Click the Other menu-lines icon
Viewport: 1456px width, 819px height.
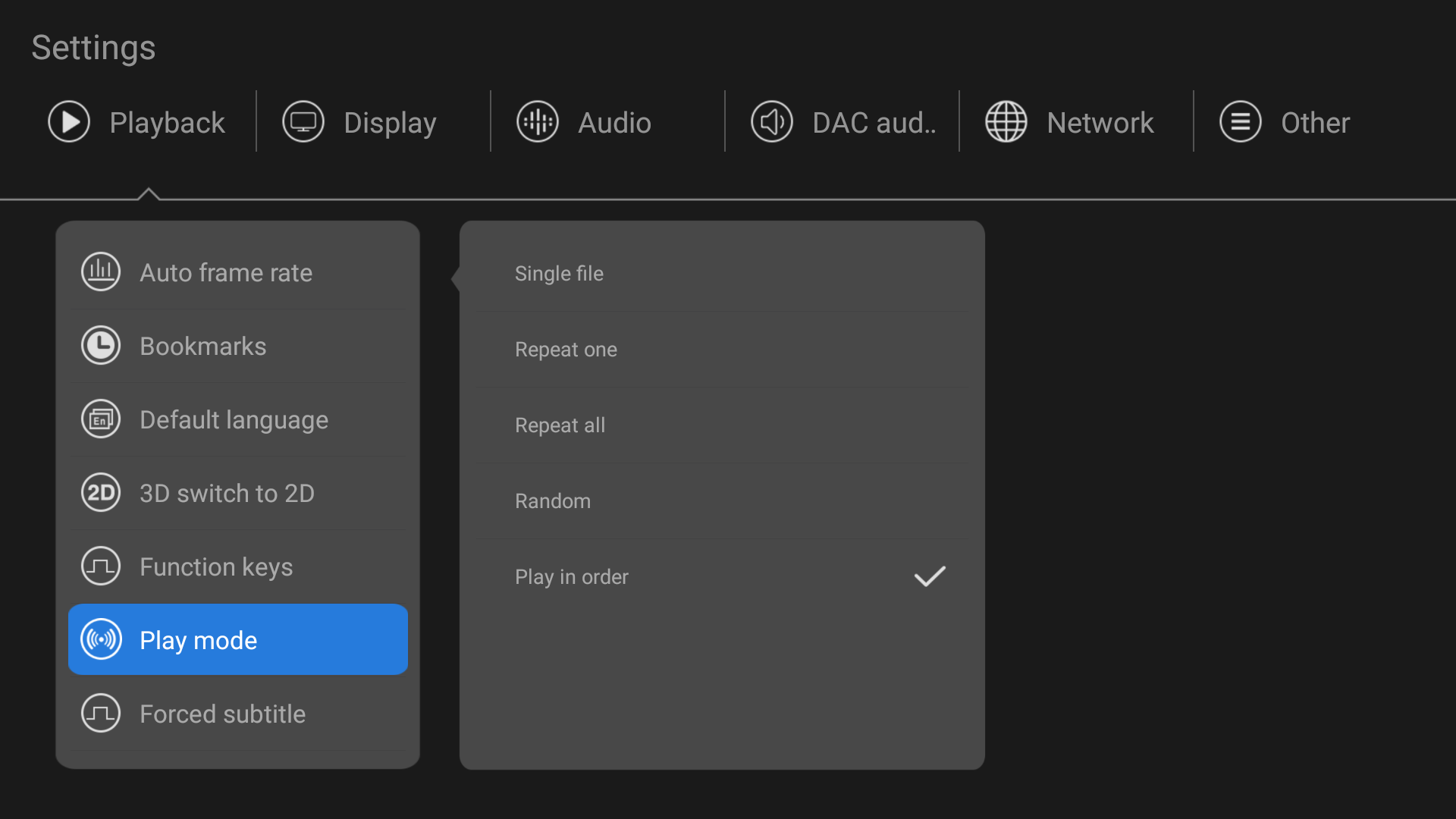[x=1241, y=122]
